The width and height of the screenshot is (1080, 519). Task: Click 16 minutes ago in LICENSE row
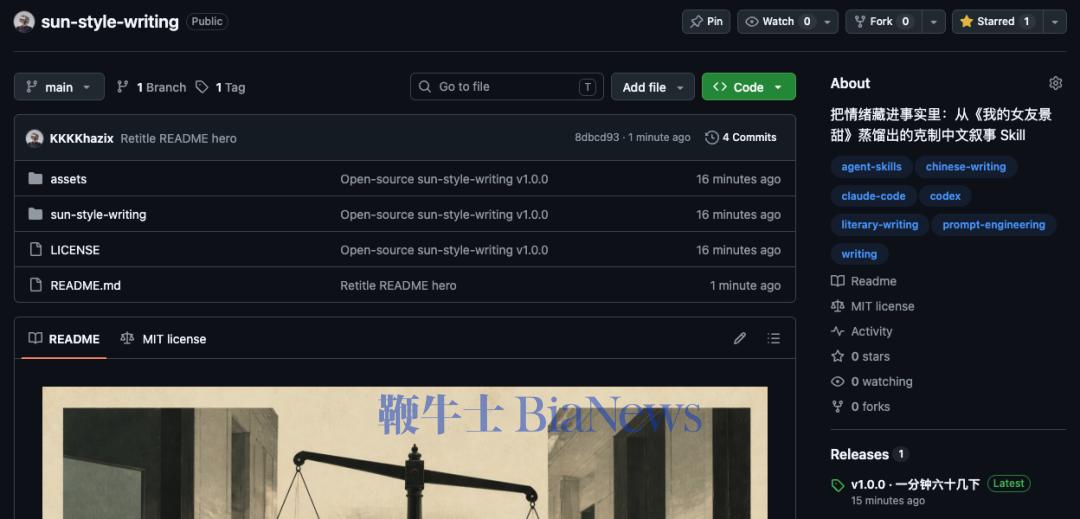tap(738, 250)
